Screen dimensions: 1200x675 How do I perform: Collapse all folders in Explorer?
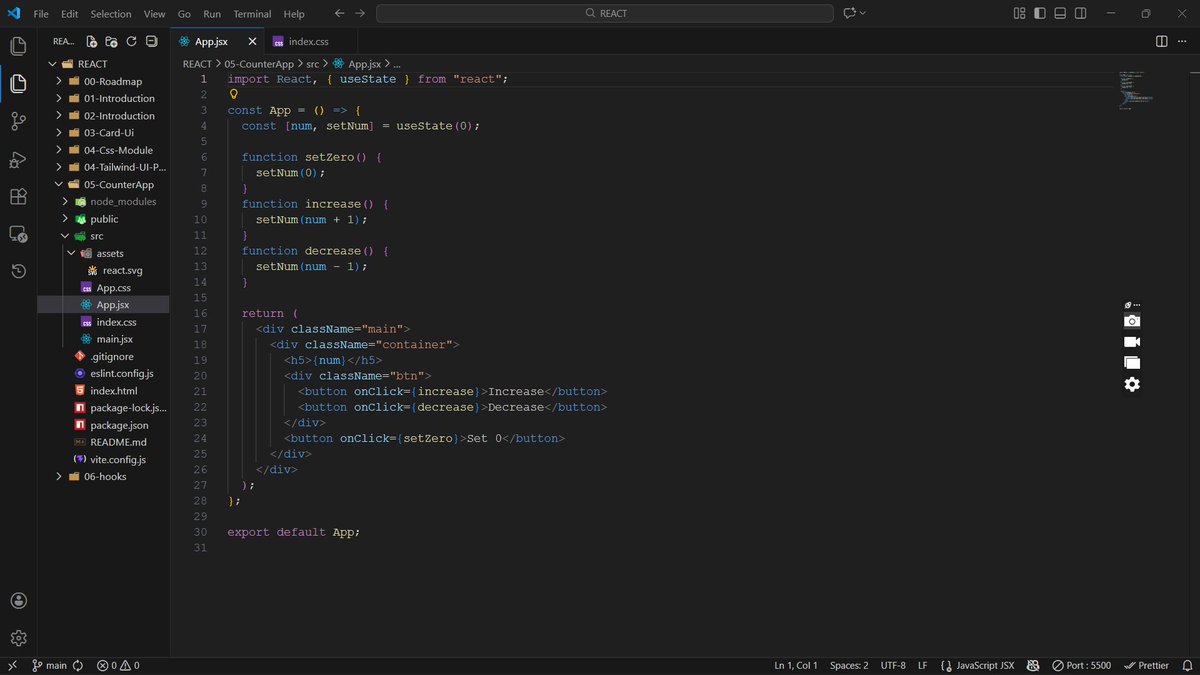(x=151, y=41)
